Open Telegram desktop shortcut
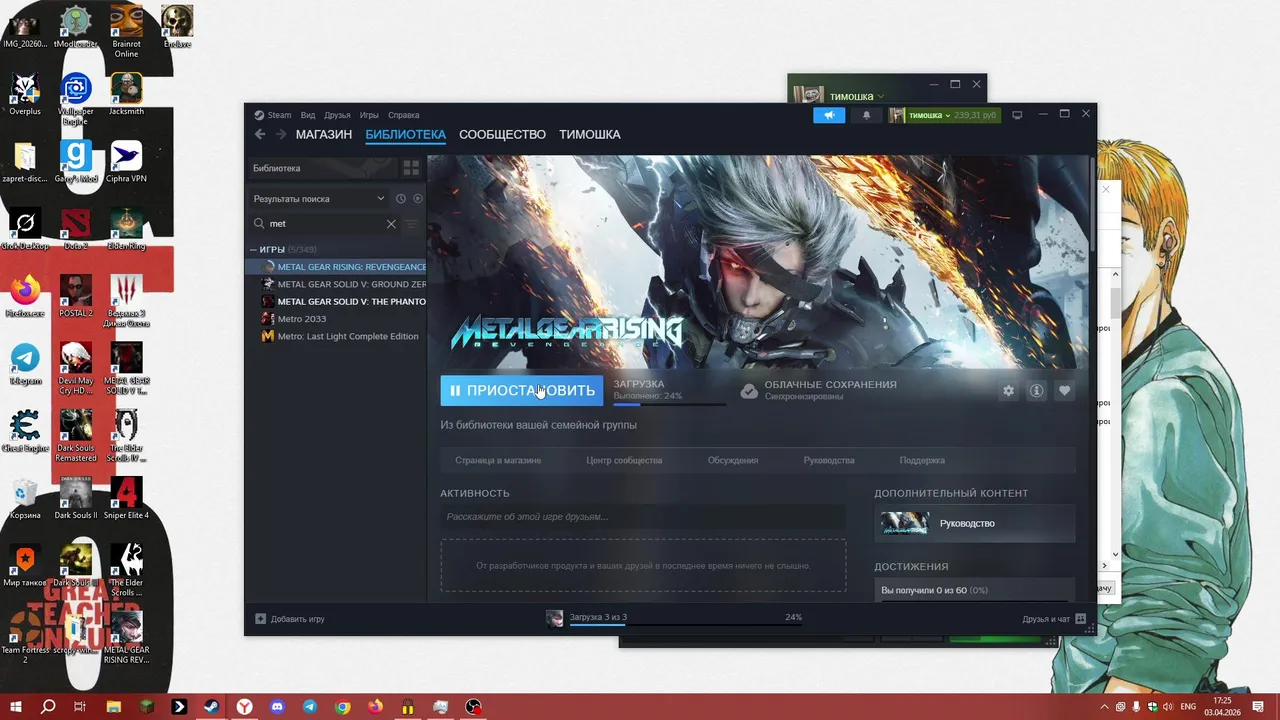This screenshot has height=720, width=1280. [25, 365]
